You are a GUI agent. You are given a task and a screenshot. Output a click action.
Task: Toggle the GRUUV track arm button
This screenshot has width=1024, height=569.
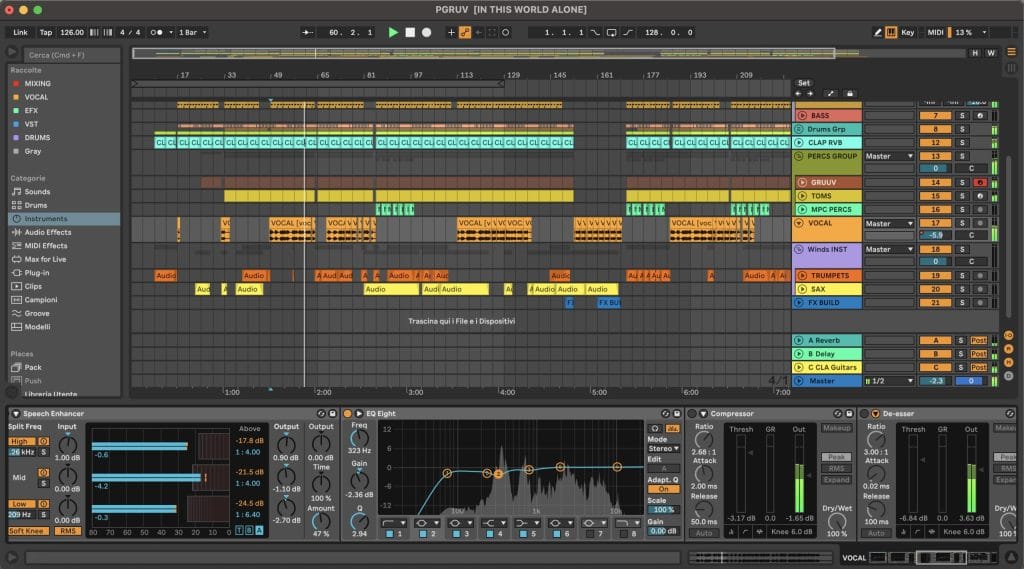click(x=980, y=182)
